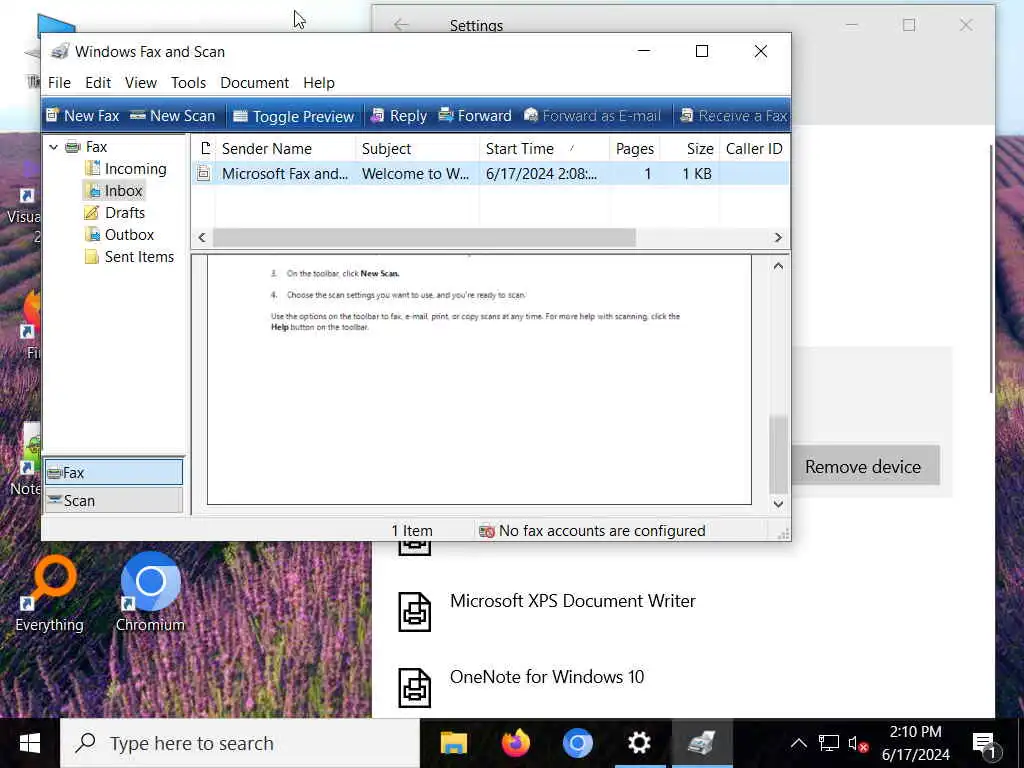Select the Microsoft Fax and Scan message row
The height and width of the screenshot is (768, 1024).
490,174
